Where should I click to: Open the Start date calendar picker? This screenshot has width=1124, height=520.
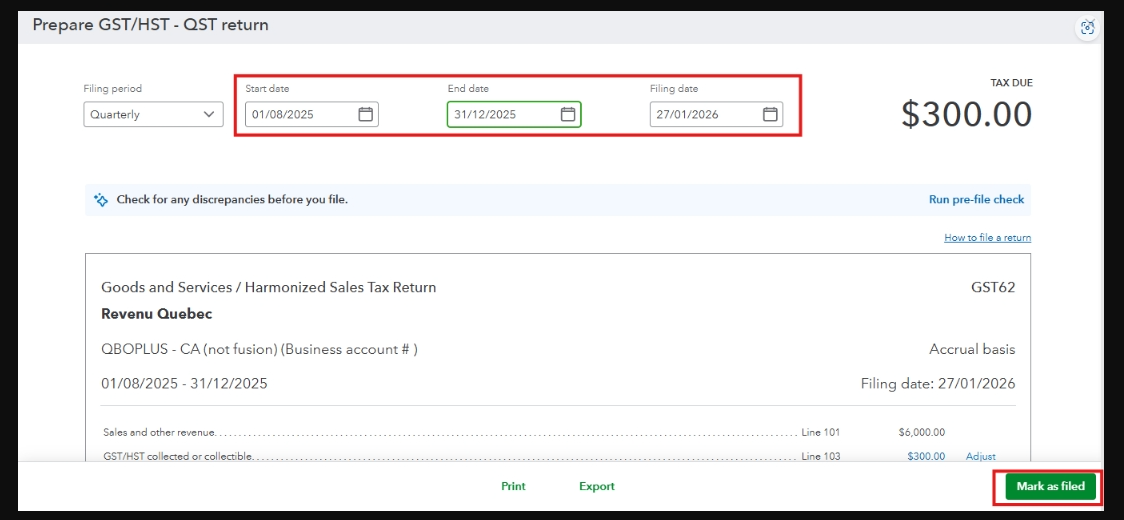(x=366, y=114)
